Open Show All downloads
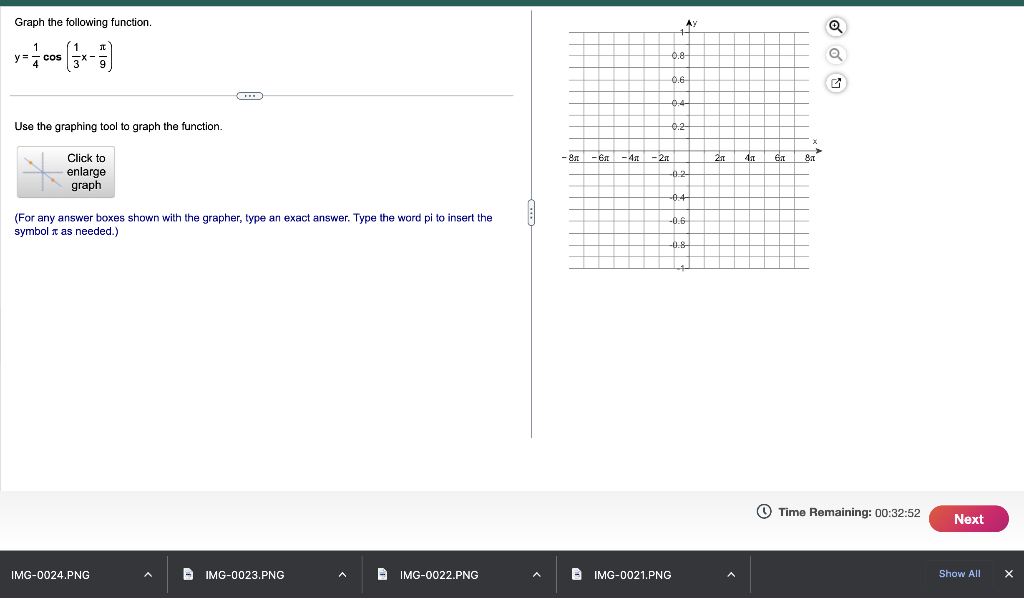Screen dimensions: 1024x598 click(x=959, y=574)
